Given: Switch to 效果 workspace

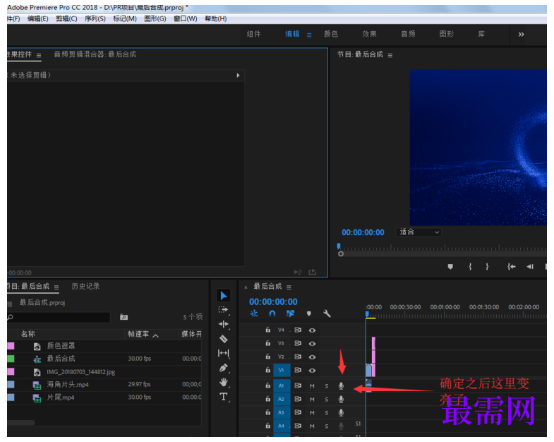Looking at the screenshot, I should [370, 34].
